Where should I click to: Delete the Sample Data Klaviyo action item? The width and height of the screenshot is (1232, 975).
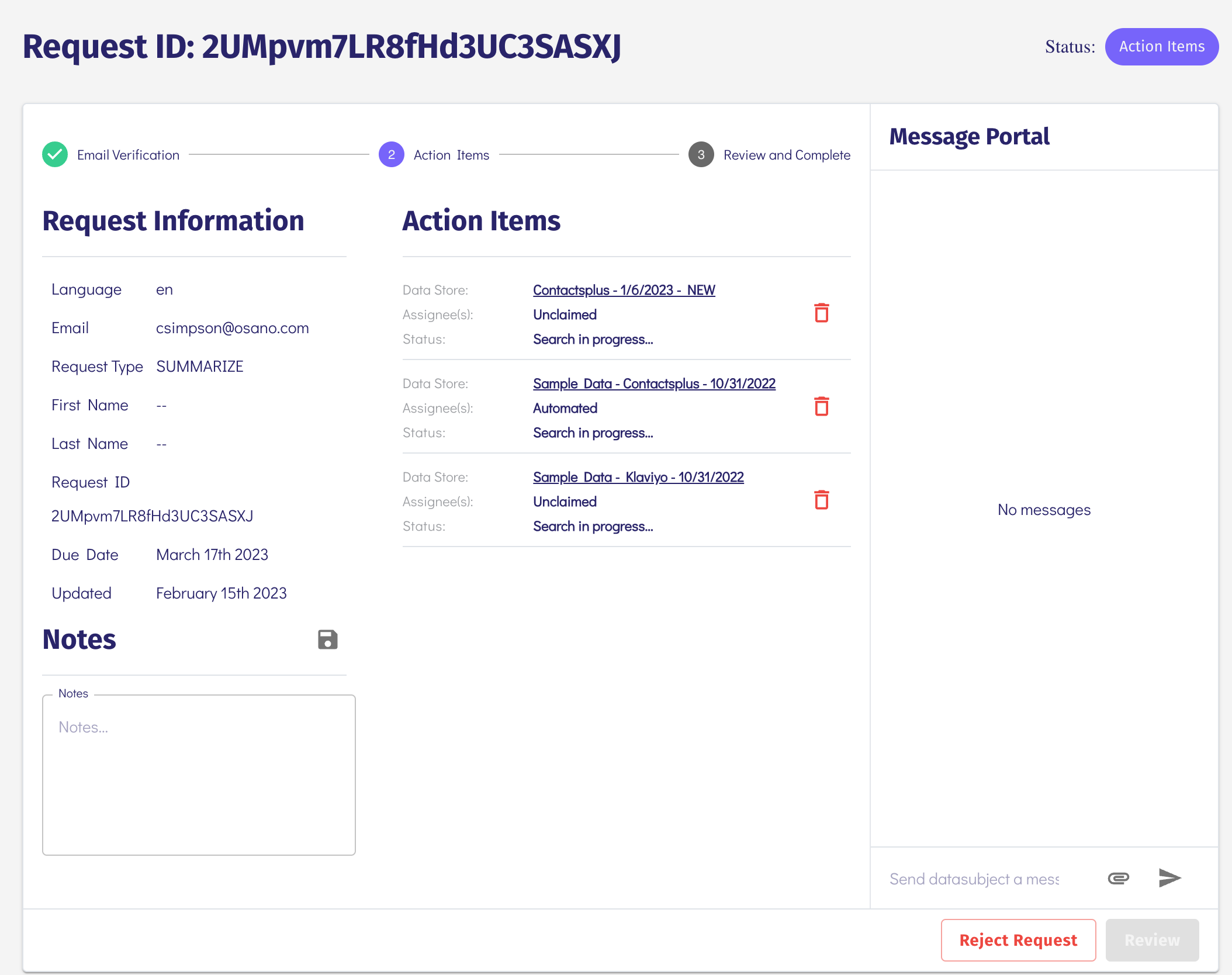tap(821, 500)
